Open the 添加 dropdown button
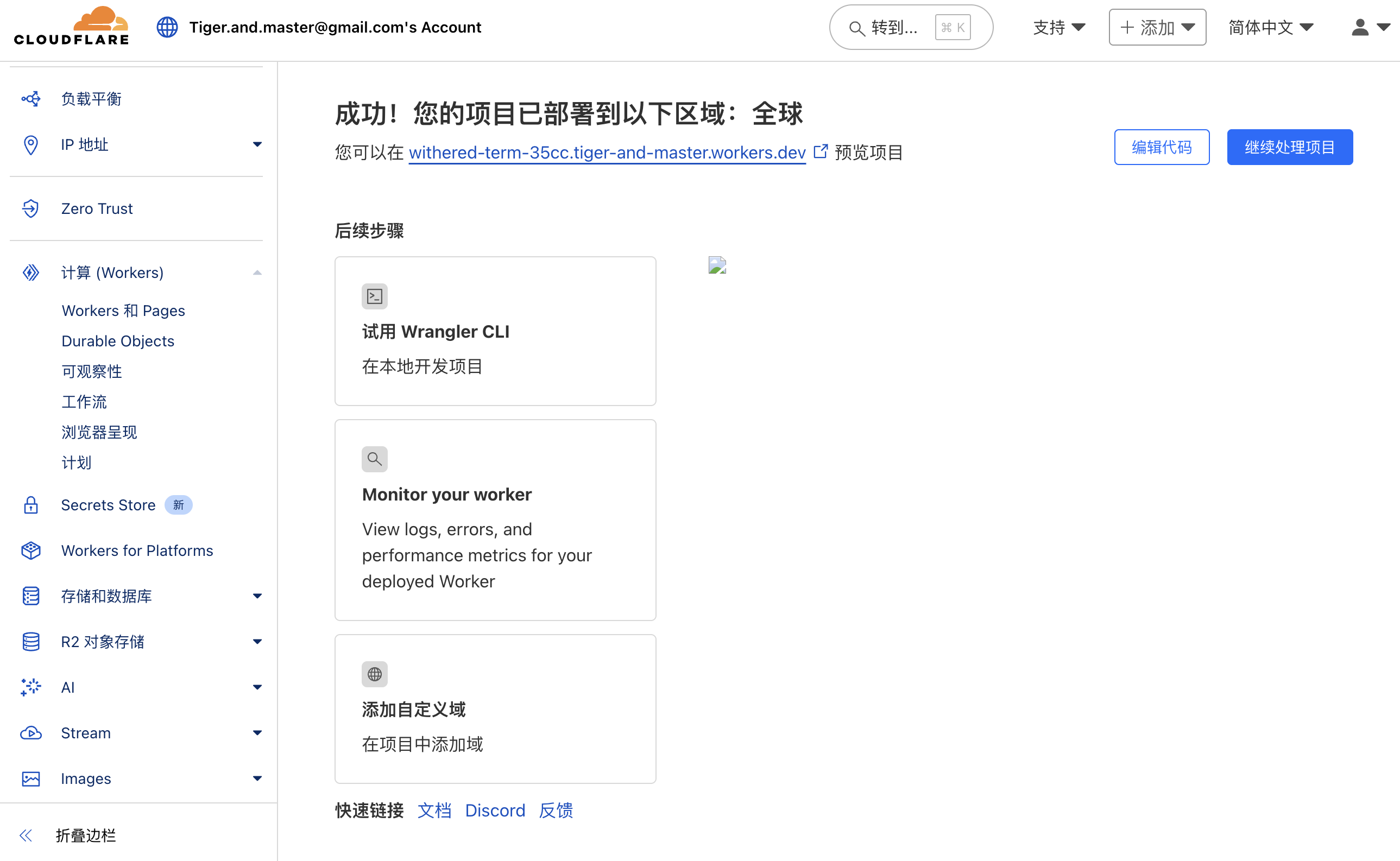 click(x=1157, y=27)
